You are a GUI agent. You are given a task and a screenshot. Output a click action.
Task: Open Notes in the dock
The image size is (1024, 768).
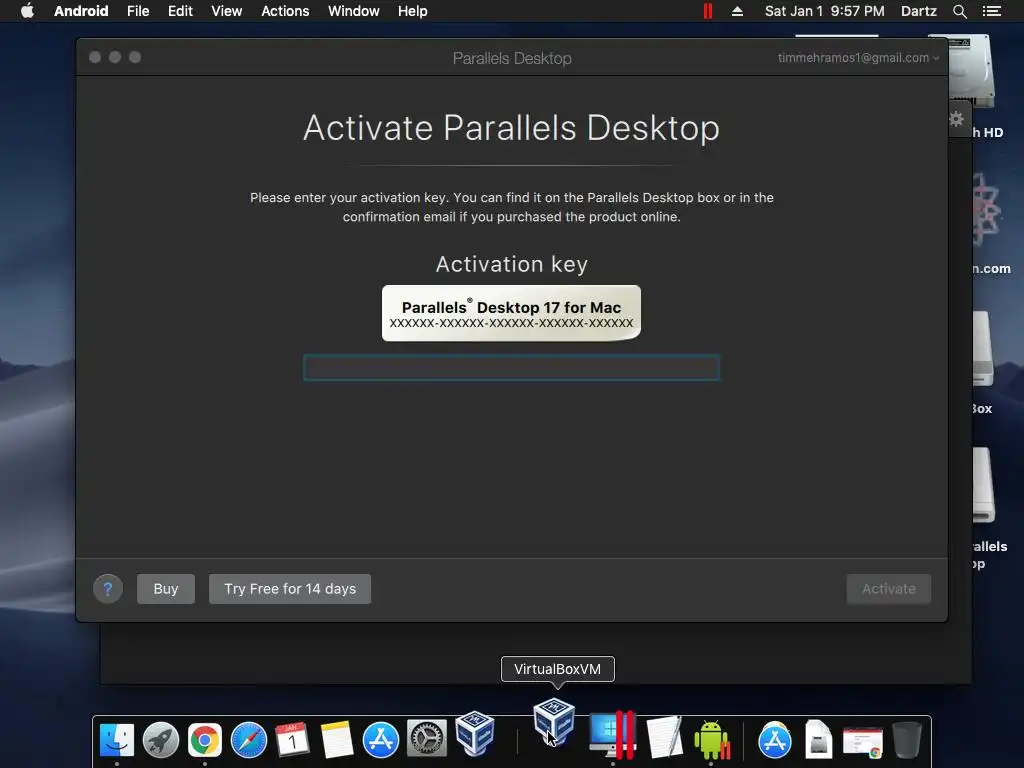coord(337,740)
